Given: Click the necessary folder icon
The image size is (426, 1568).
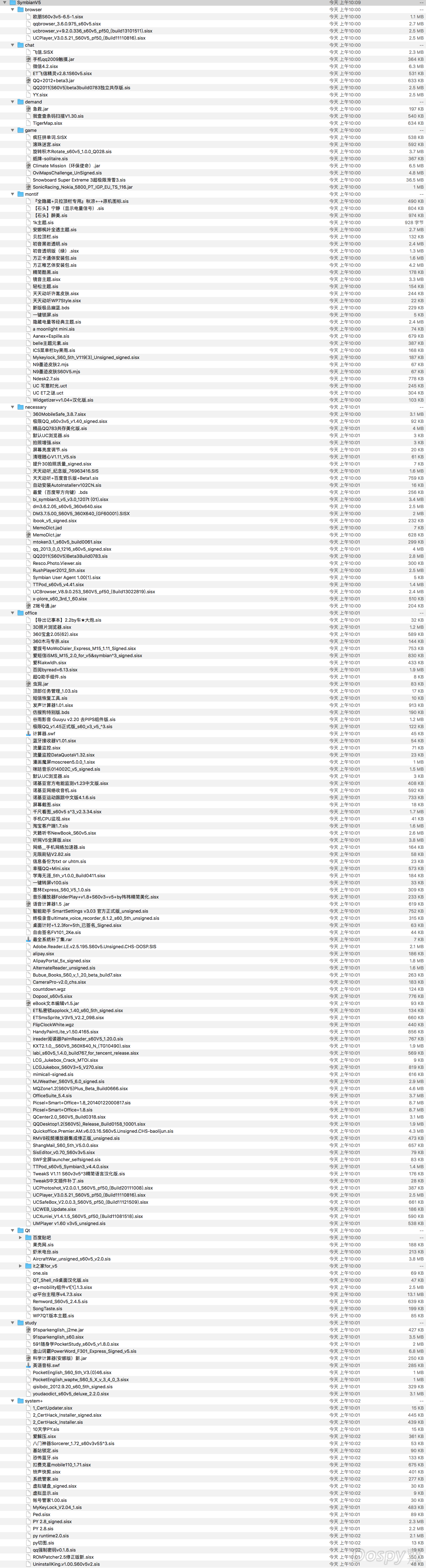Looking at the screenshot, I should 21,407.
